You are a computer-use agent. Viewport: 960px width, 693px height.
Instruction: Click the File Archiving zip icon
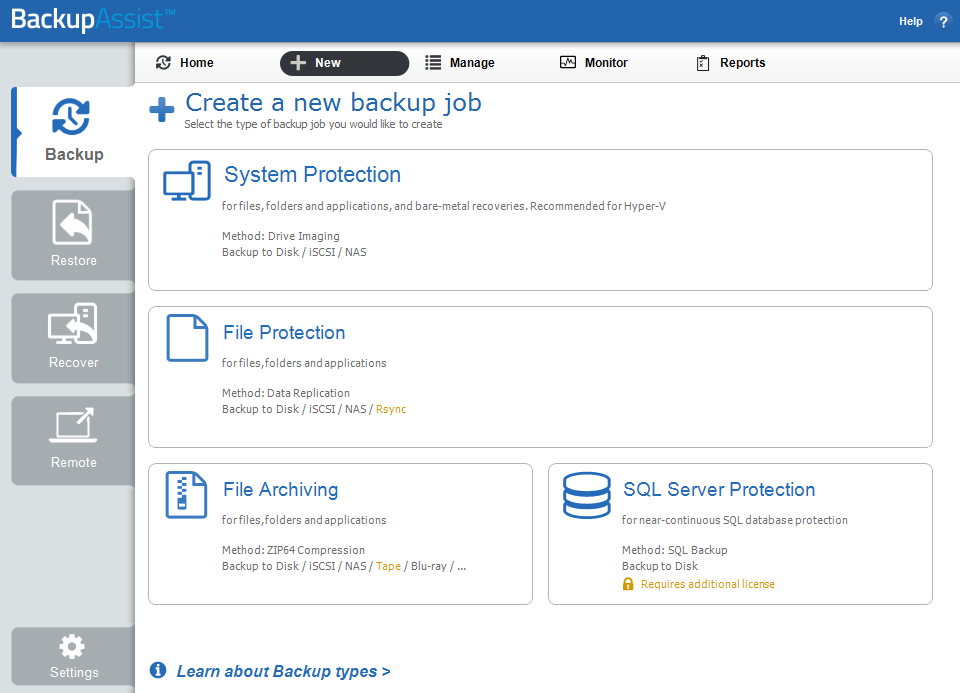[x=186, y=495]
